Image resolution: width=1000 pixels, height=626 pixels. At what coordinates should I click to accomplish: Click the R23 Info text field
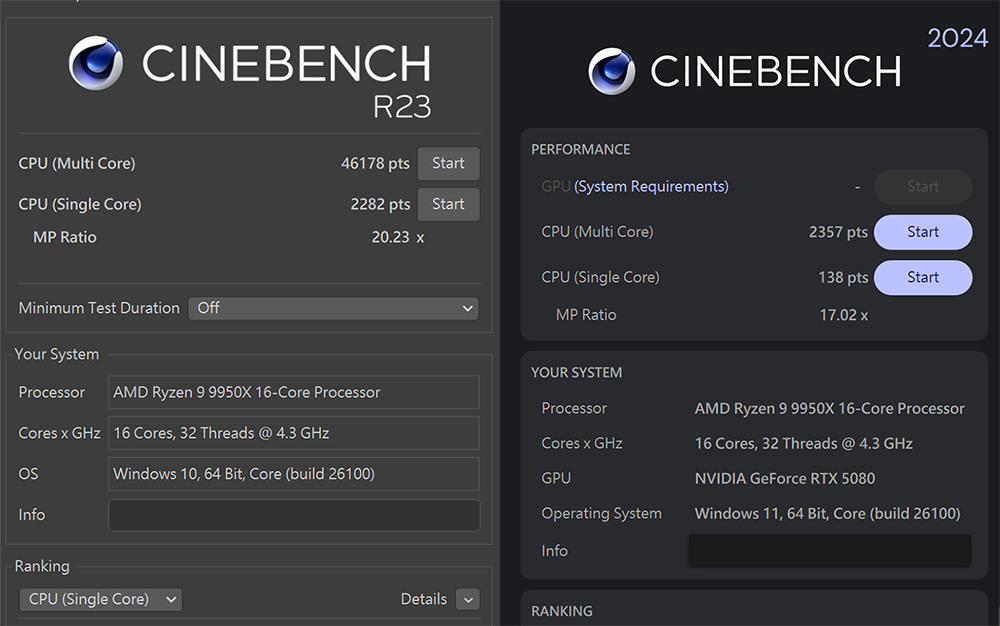[x=293, y=515]
